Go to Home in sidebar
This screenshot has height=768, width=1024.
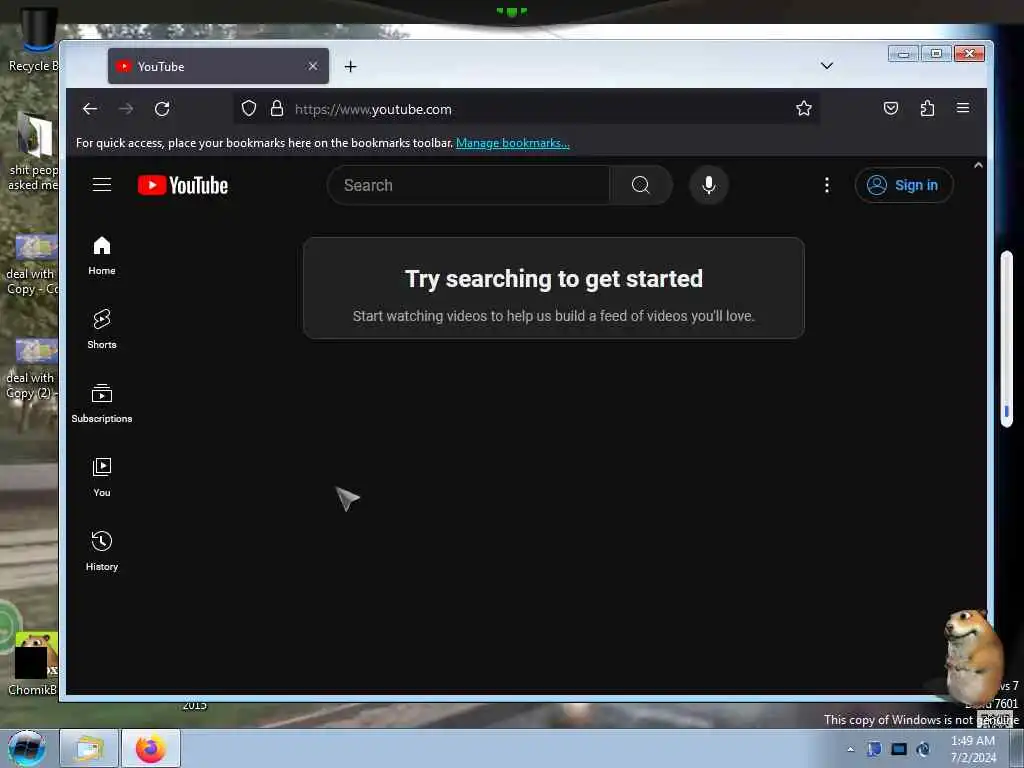click(x=102, y=256)
